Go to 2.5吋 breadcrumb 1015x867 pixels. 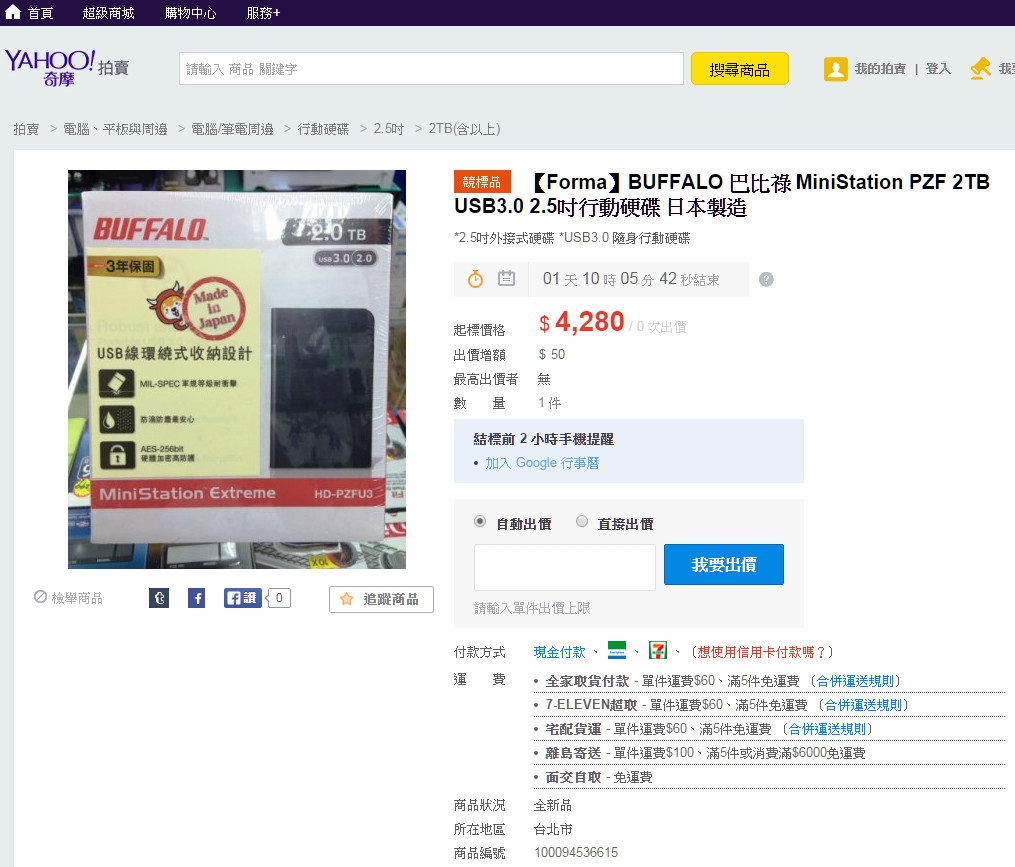tap(388, 129)
